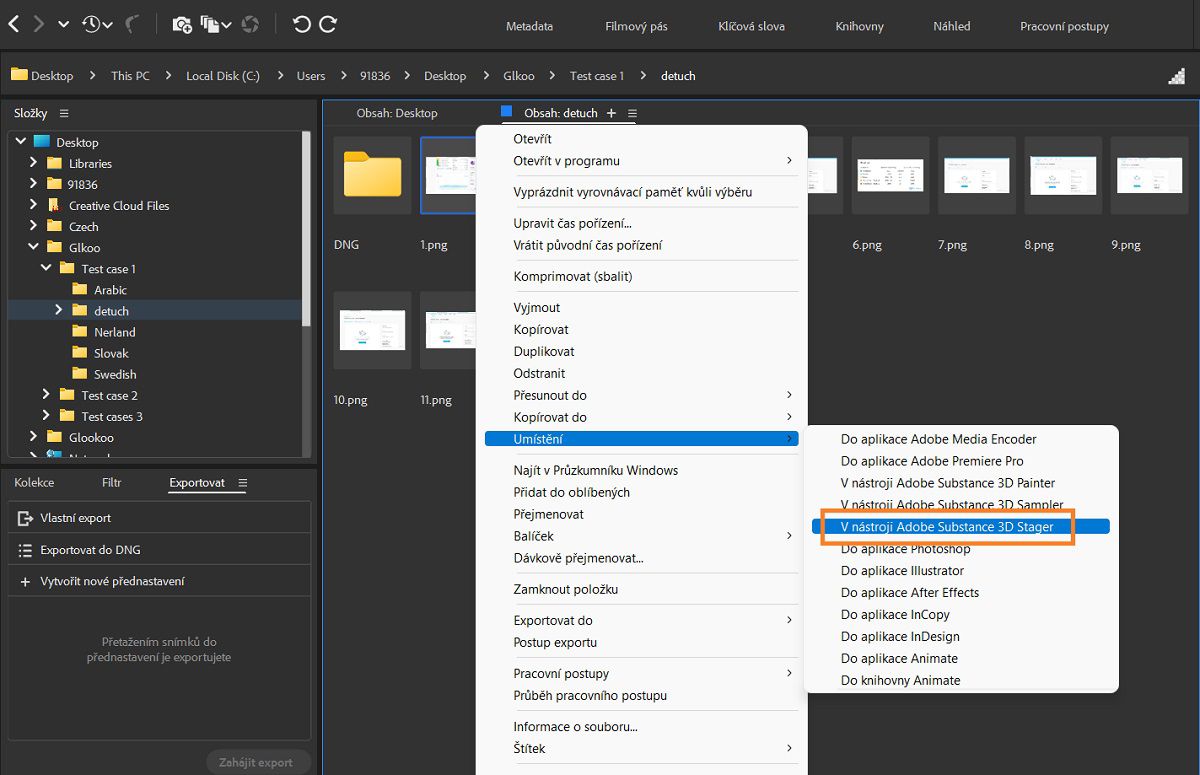Choose Do aplikace Photoshop from the submenu
Screen dimensions: 1200x775
[x=905, y=549]
